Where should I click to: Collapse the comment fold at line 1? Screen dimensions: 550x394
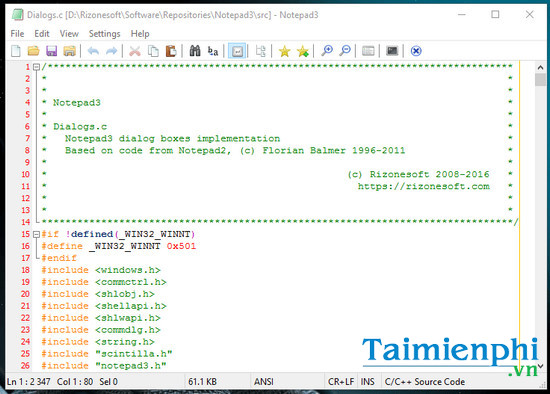click(x=36, y=67)
